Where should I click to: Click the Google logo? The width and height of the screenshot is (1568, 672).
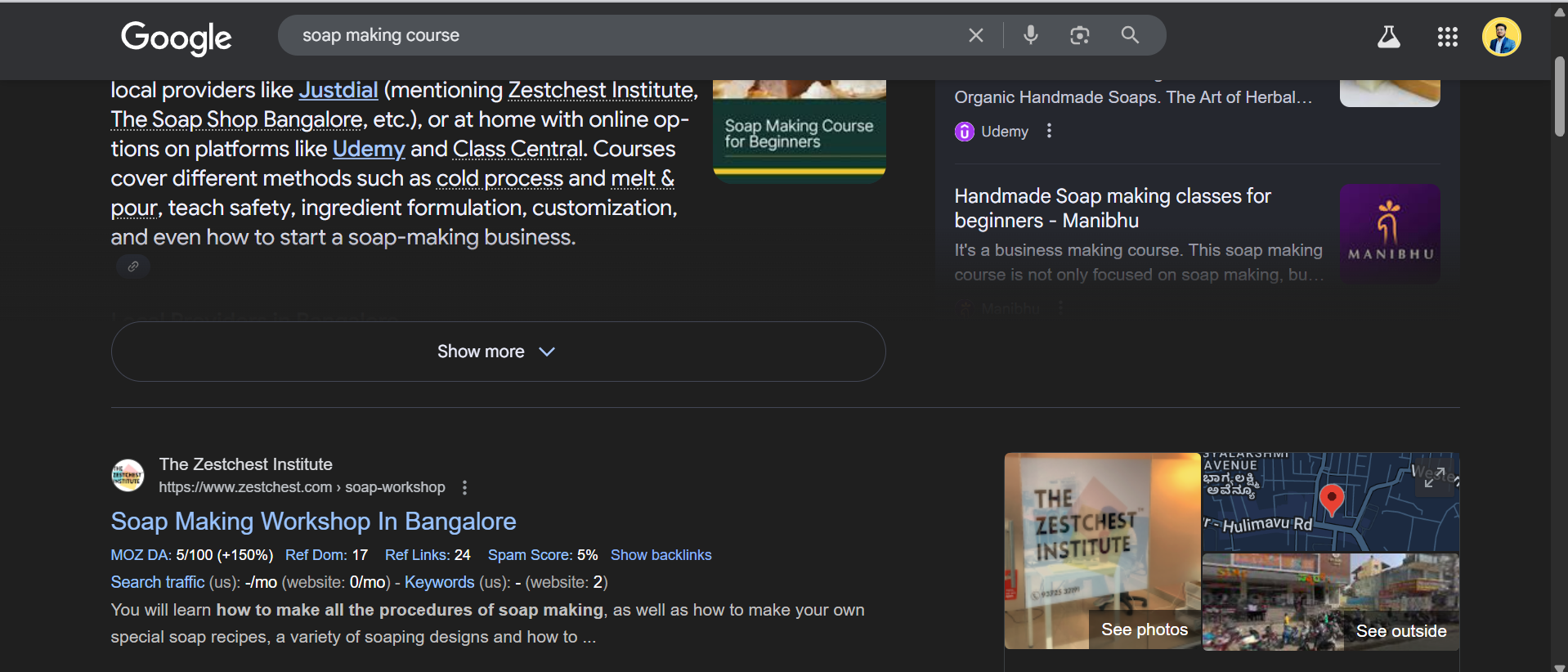(x=176, y=37)
